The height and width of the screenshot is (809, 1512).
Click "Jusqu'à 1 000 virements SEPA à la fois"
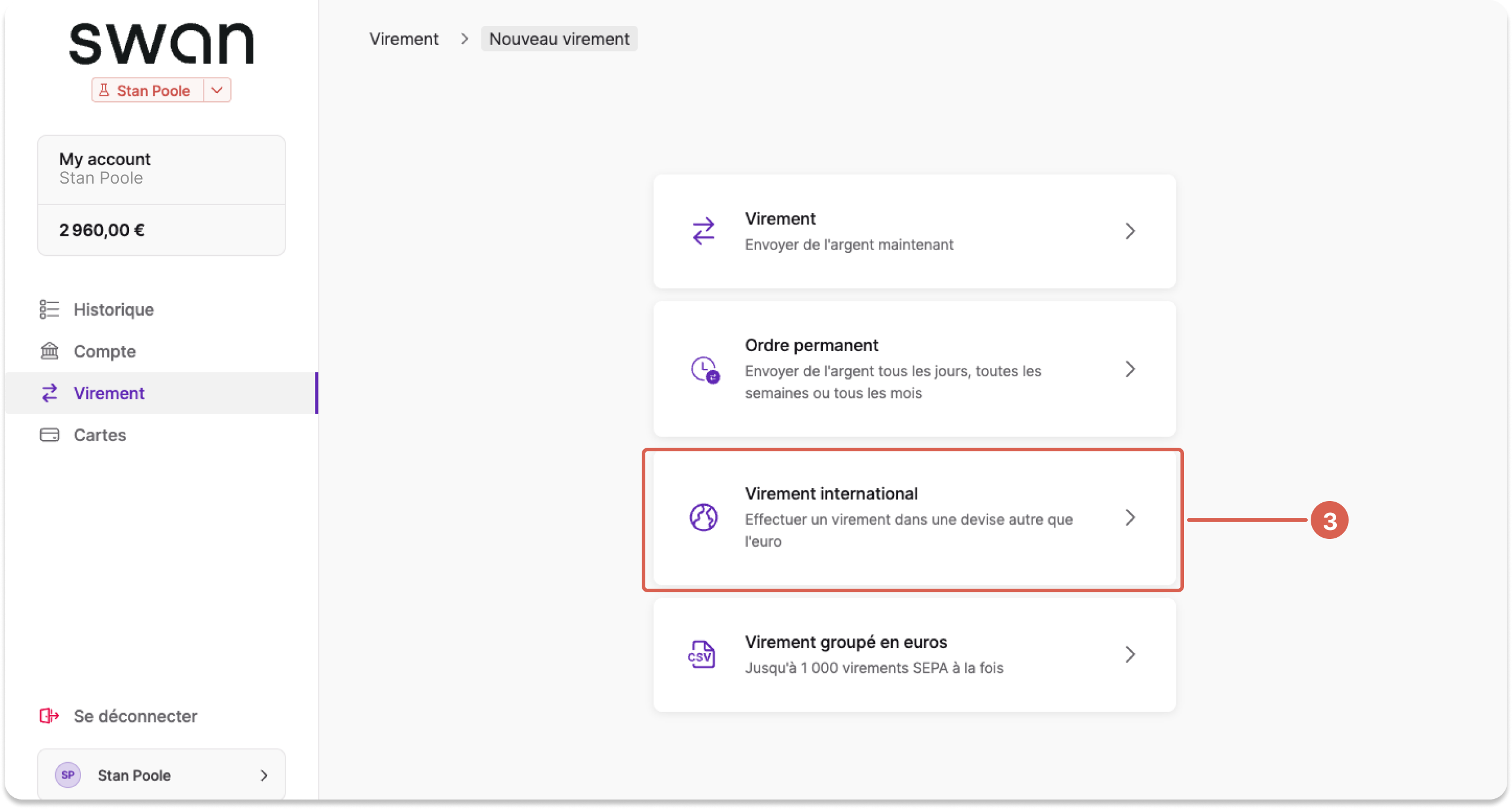coord(874,668)
